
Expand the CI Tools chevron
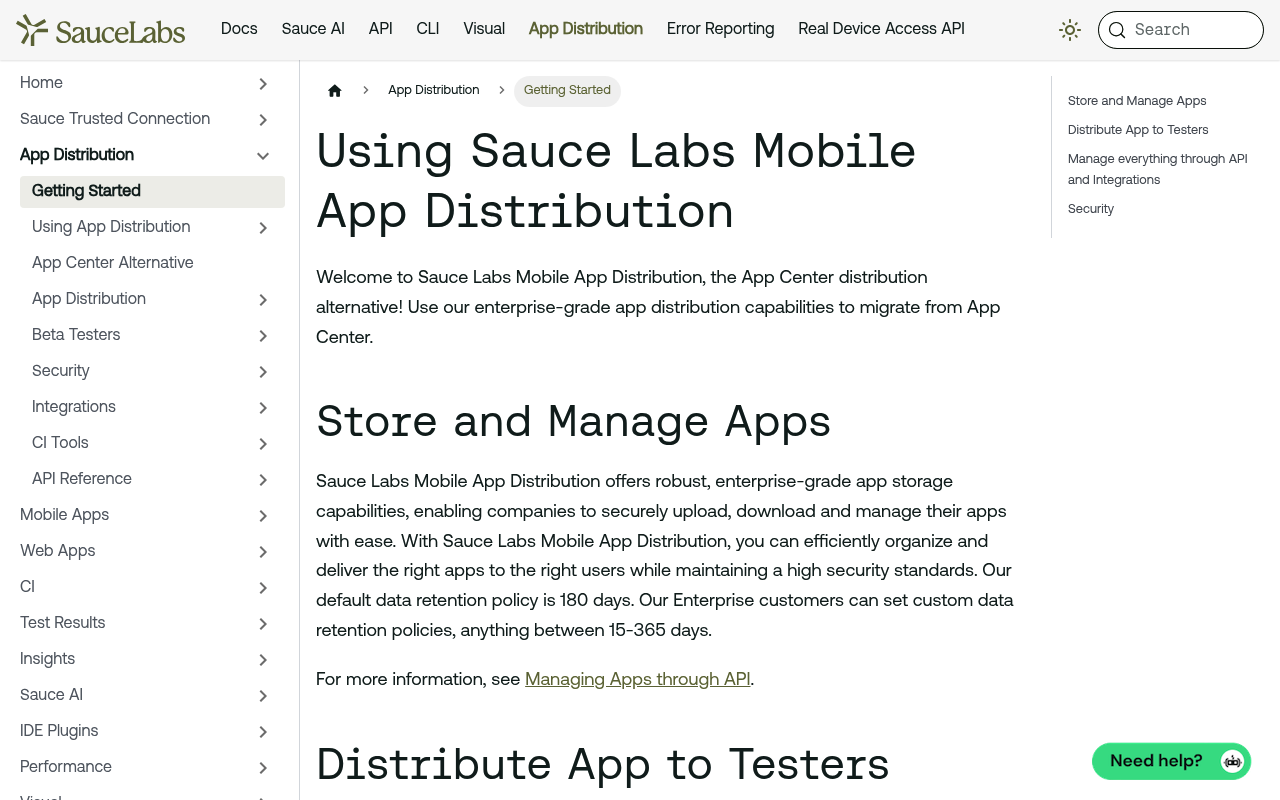coord(263,444)
